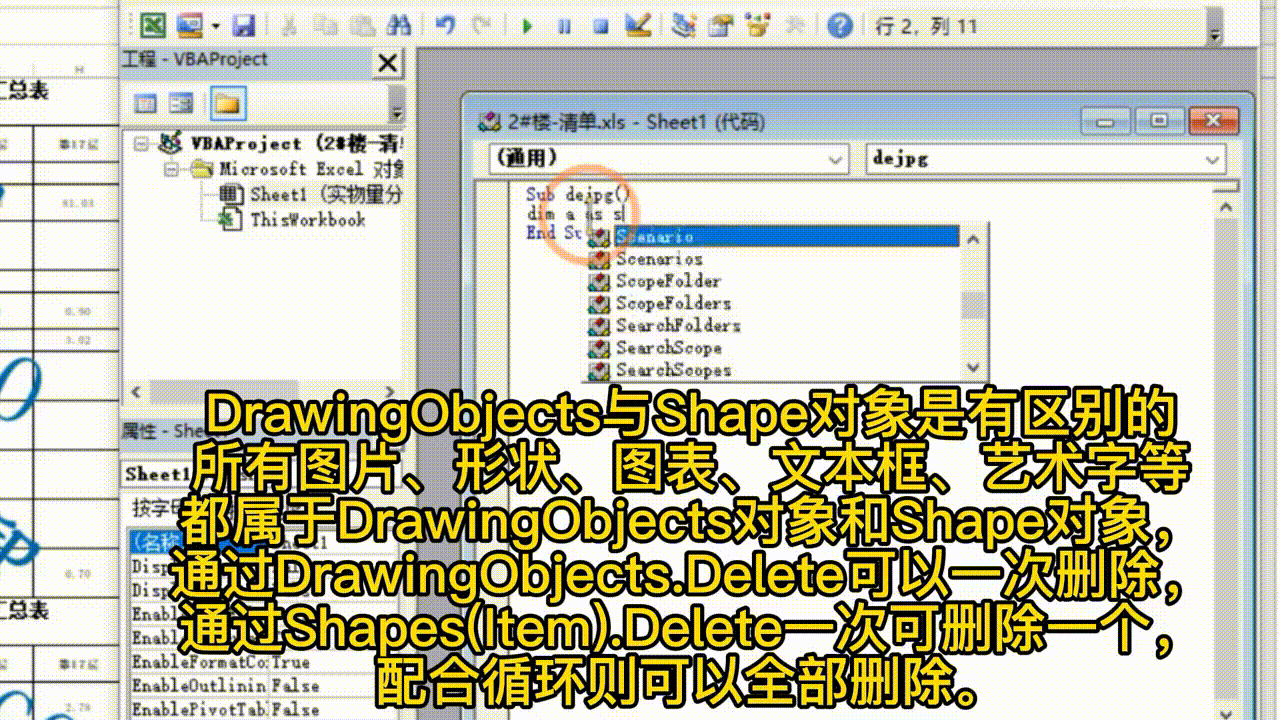1280x720 pixels.
Task: Click the Cut scissors icon
Action: tap(289, 25)
